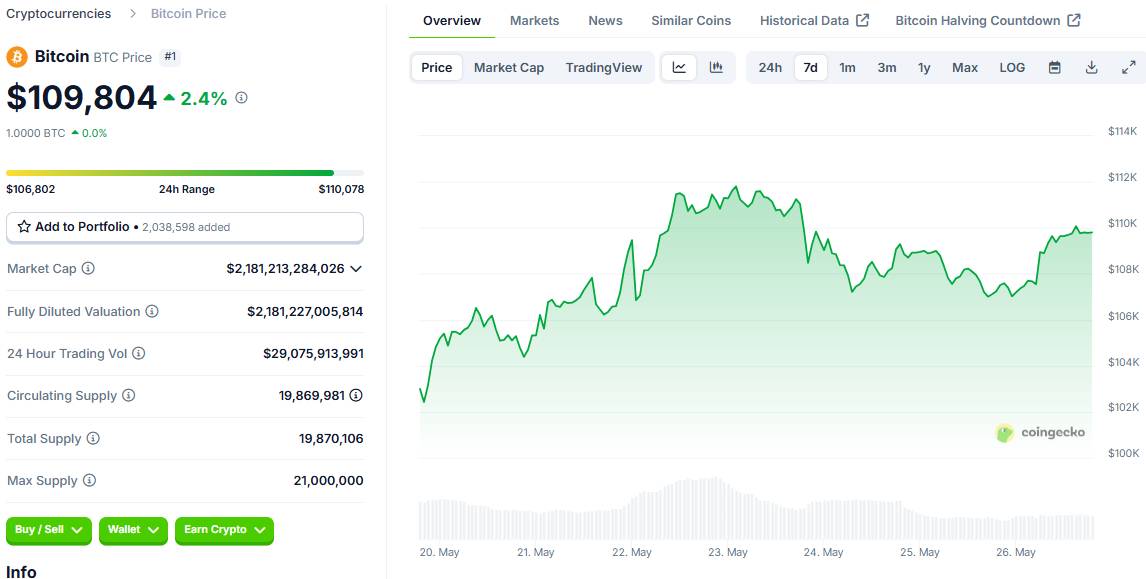
Task: Open the Circulating Supply label info icon
Action: (129, 396)
